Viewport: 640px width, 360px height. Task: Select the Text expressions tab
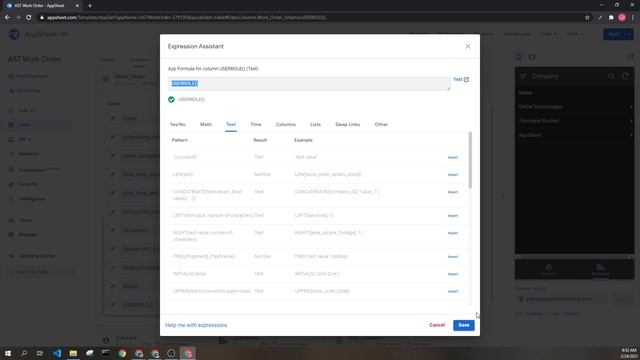pos(231,124)
